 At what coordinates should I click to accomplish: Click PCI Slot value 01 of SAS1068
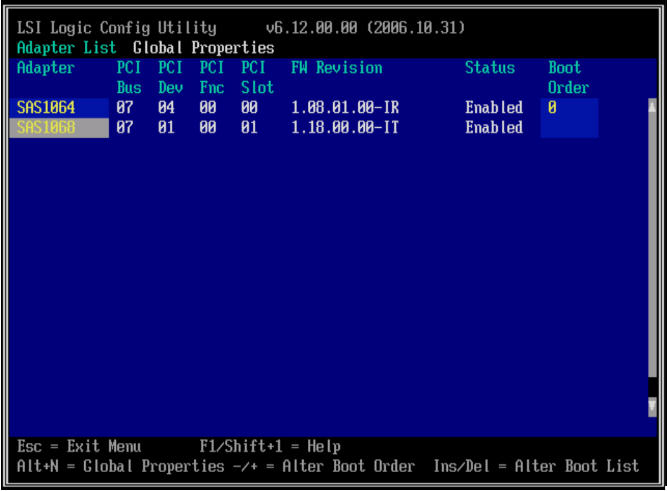tap(249, 128)
